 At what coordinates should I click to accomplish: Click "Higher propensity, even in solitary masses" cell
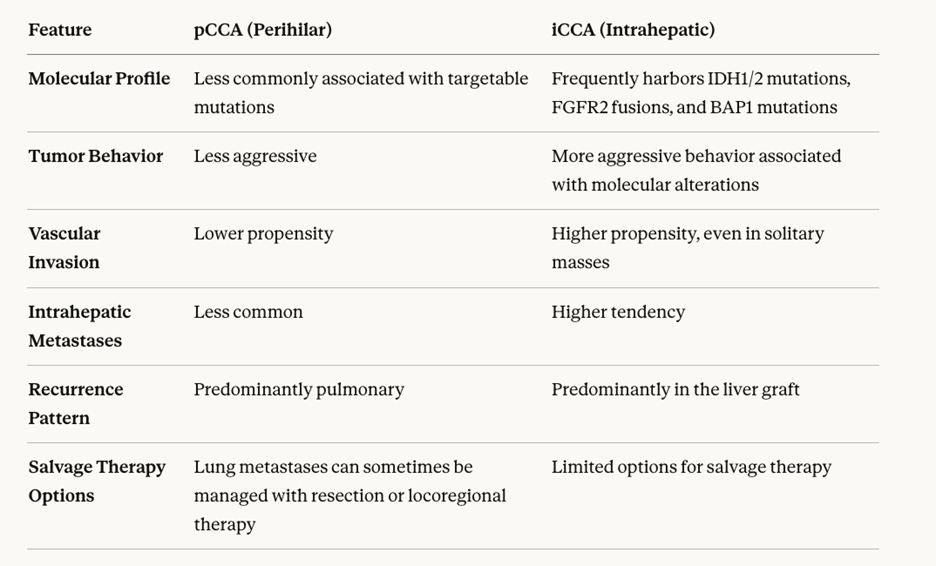pyautogui.click(x=687, y=248)
